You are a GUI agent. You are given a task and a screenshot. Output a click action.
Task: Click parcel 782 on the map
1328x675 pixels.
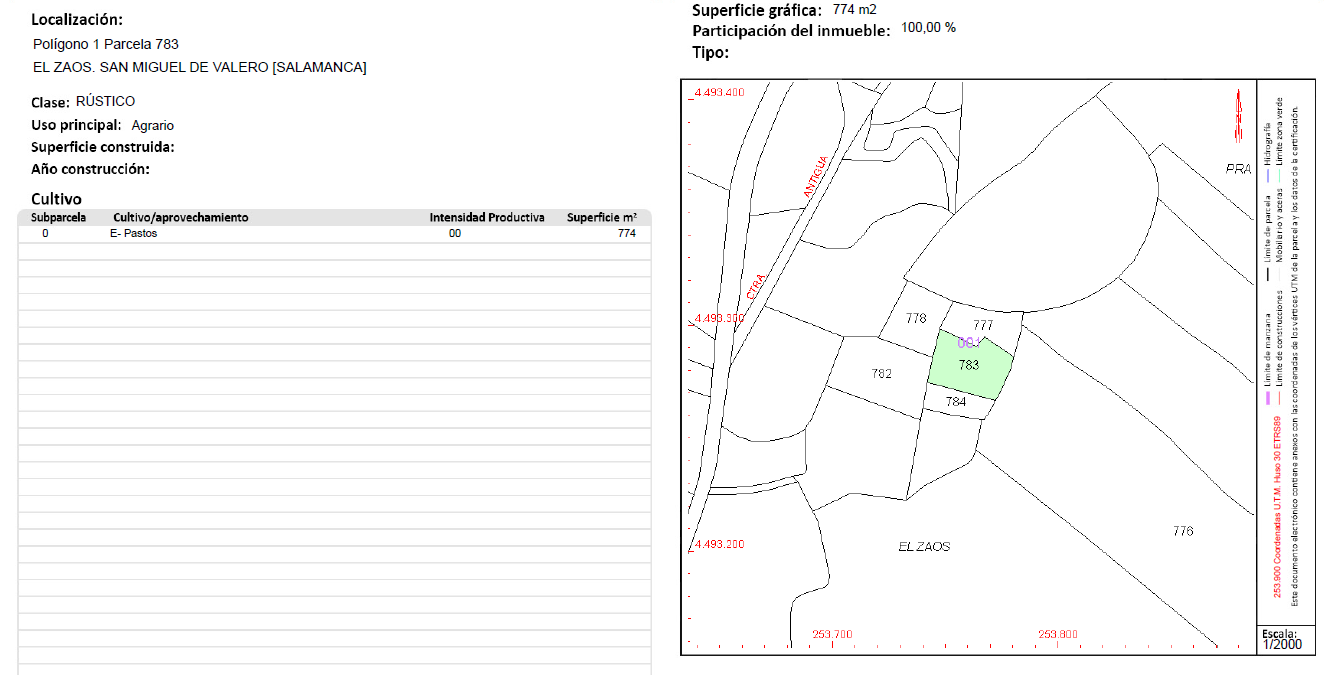coord(881,374)
